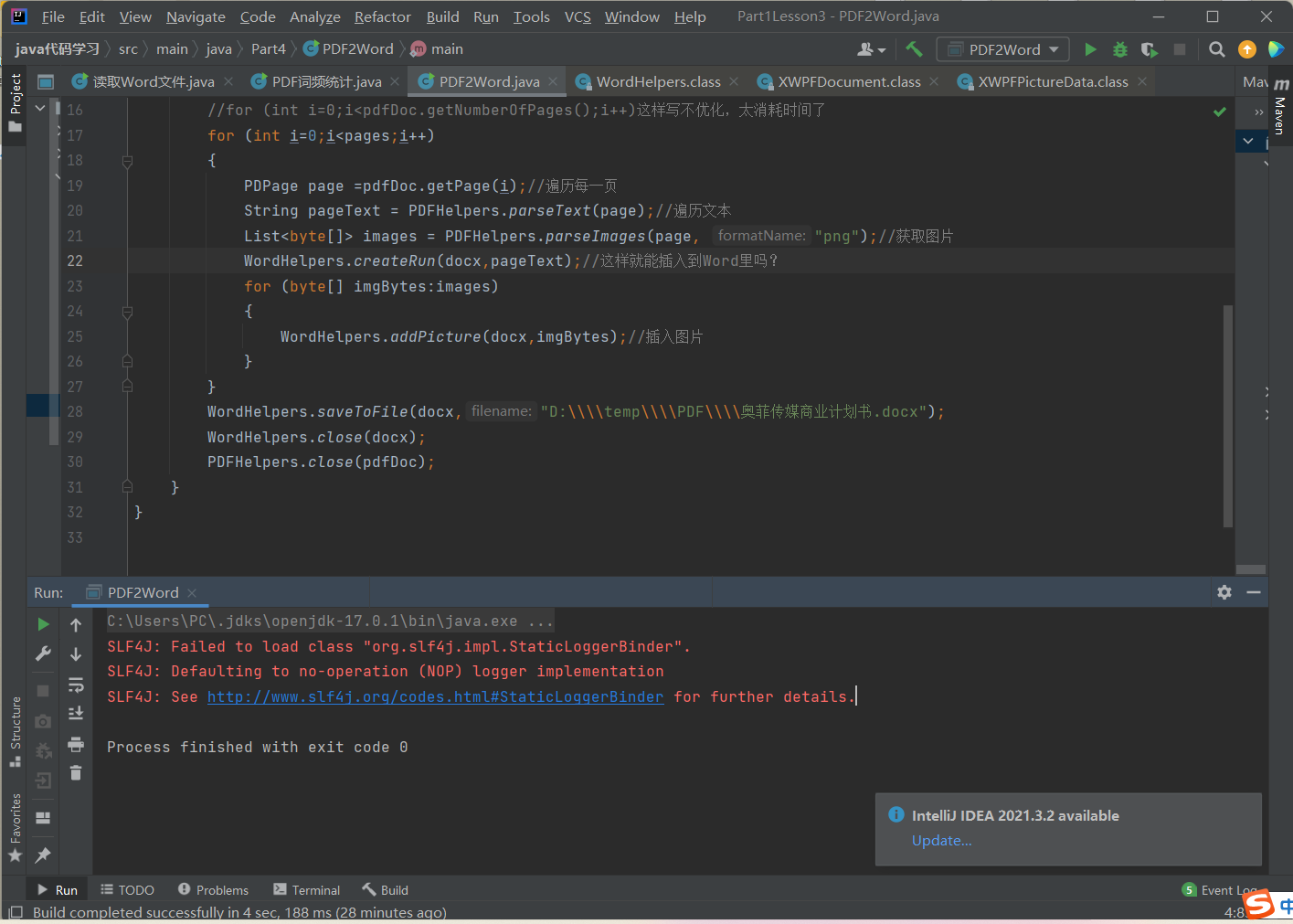Collapse the for-loop fold at line 18

(127, 161)
